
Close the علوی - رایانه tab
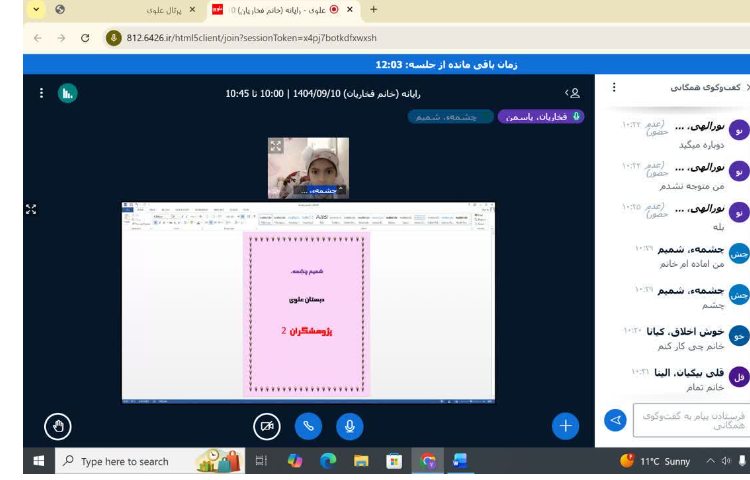(x=350, y=9)
